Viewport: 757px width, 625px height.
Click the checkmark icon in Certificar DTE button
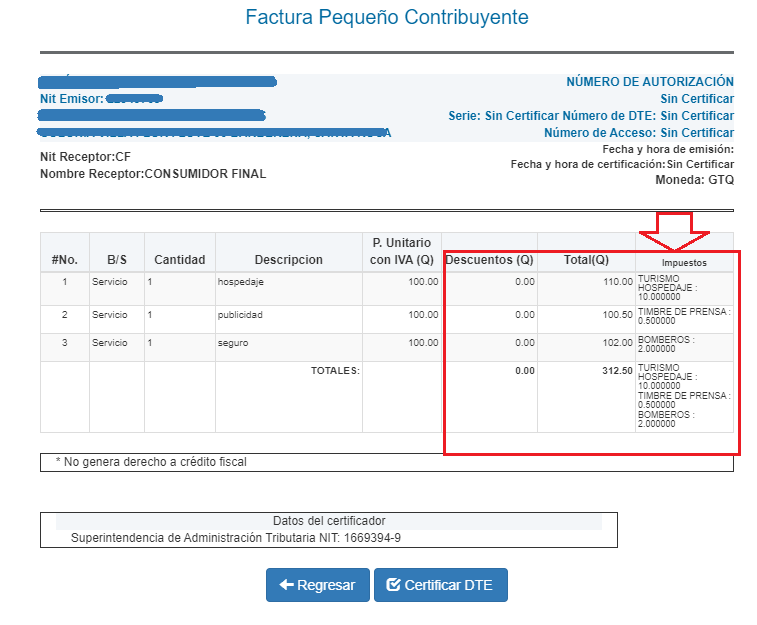[x=393, y=585]
